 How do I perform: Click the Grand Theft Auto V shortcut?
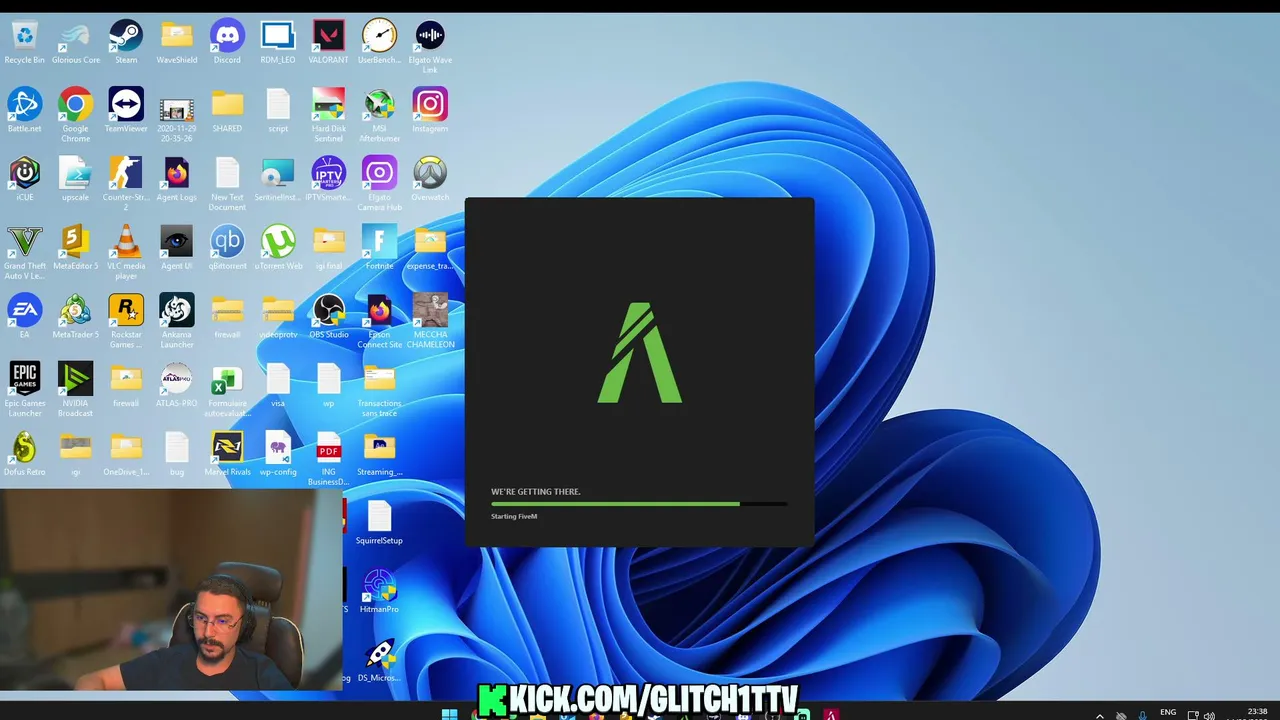click(x=25, y=242)
